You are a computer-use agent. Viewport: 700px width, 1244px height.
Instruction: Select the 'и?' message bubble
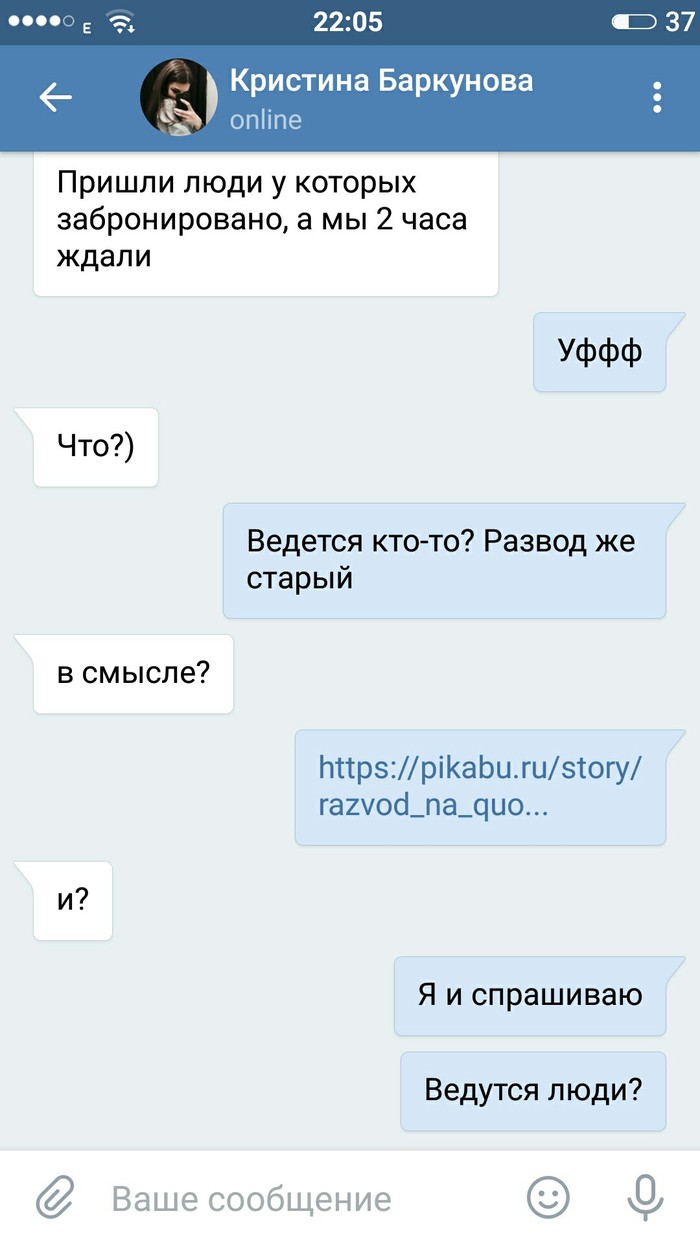click(73, 900)
